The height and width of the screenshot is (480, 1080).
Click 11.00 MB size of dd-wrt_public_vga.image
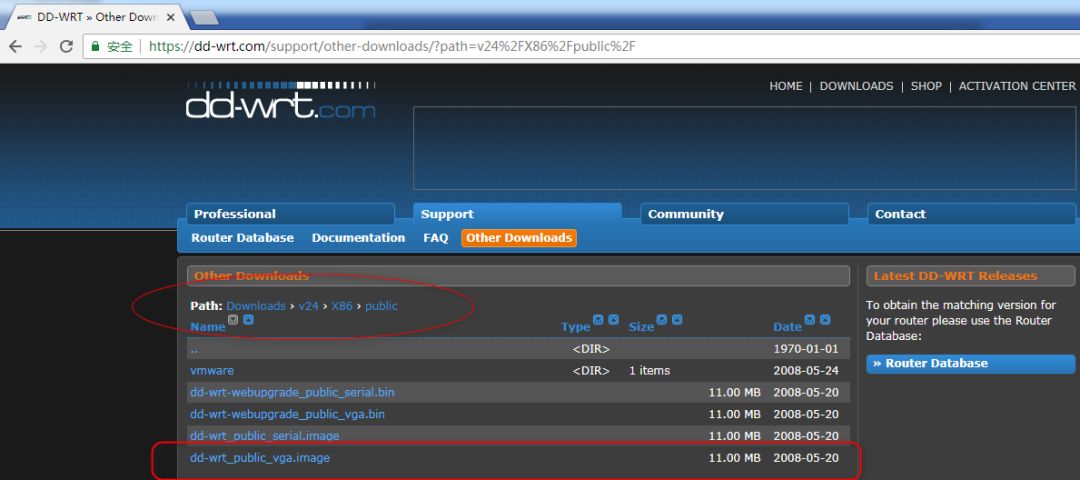tap(734, 457)
